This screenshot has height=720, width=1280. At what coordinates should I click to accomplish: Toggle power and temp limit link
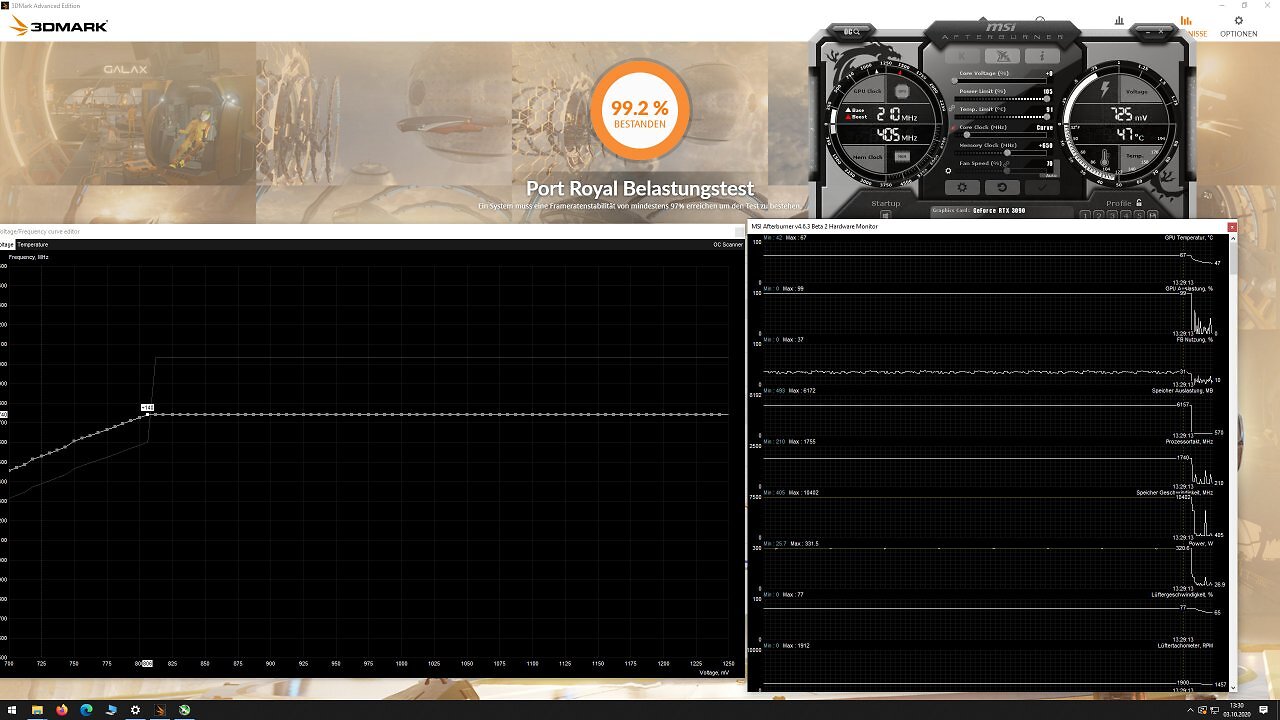click(951, 108)
